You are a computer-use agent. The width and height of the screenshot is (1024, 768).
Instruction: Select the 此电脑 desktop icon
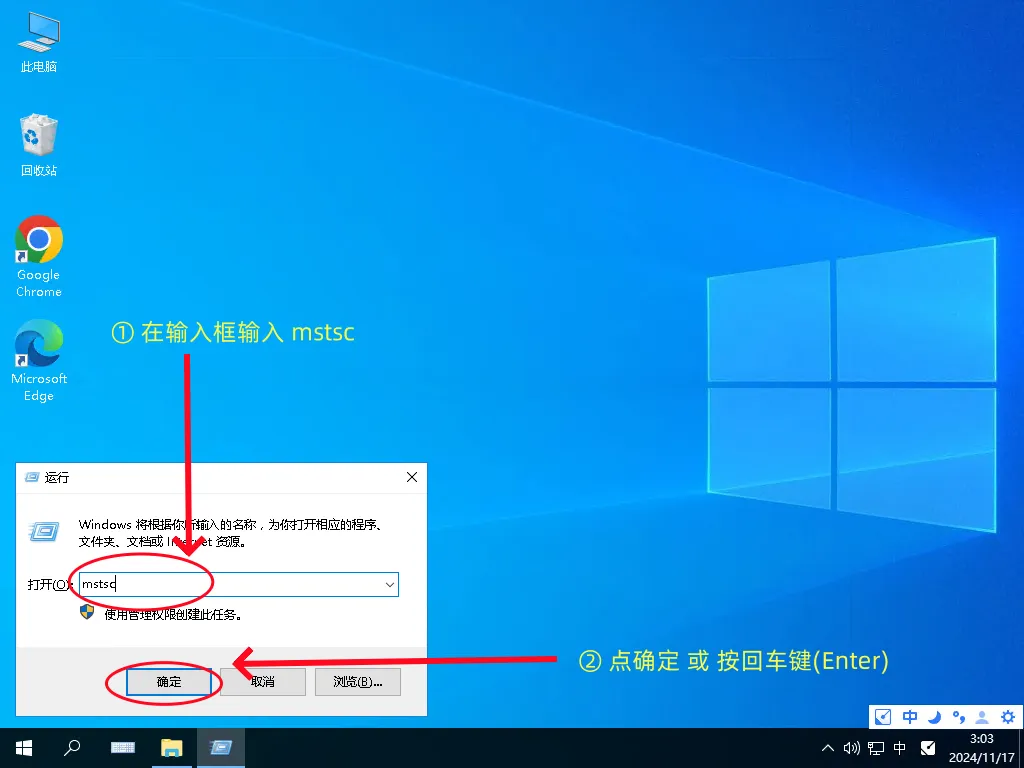(x=39, y=34)
